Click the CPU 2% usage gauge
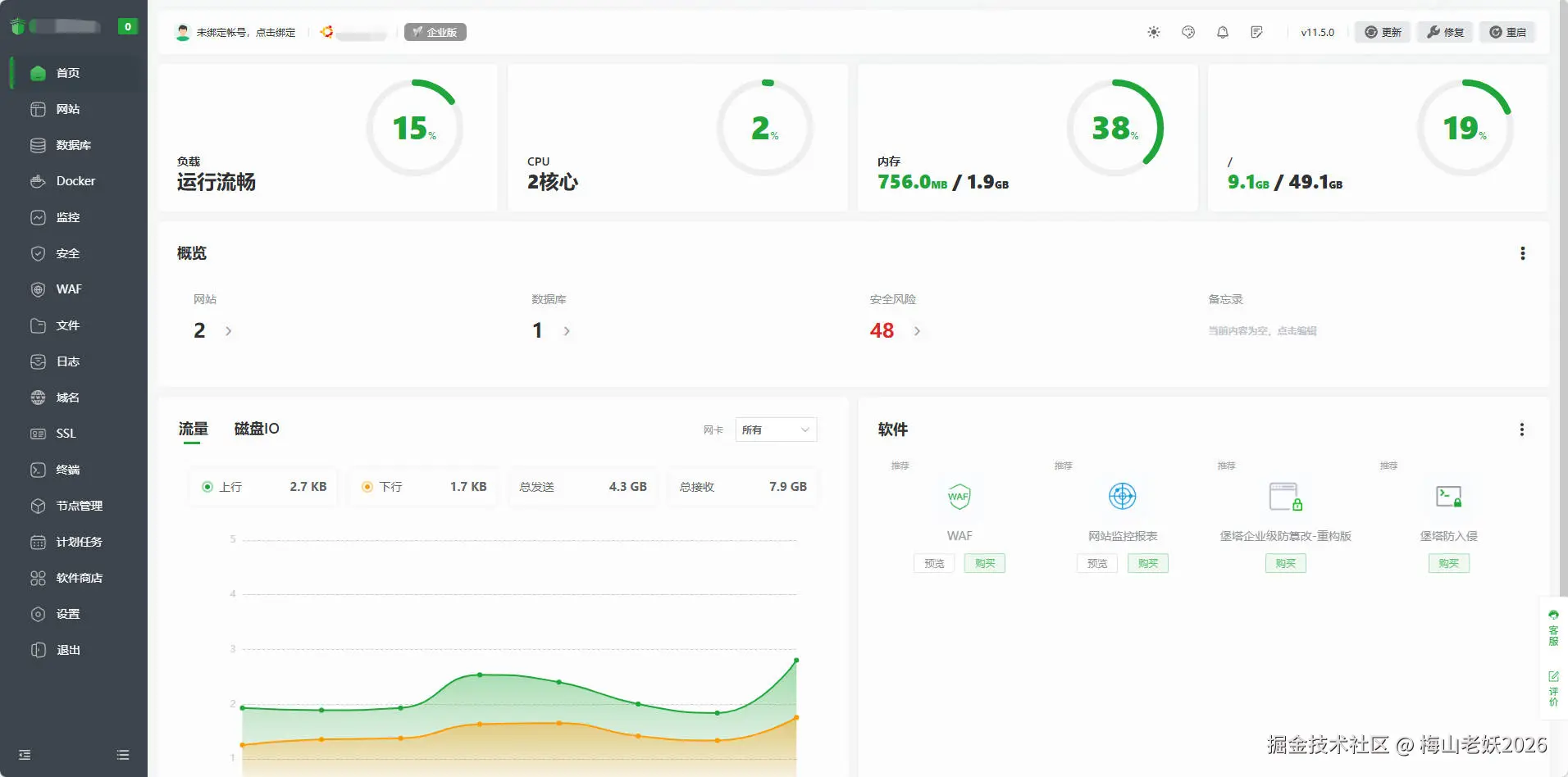The image size is (1568, 777). pos(765,128)
